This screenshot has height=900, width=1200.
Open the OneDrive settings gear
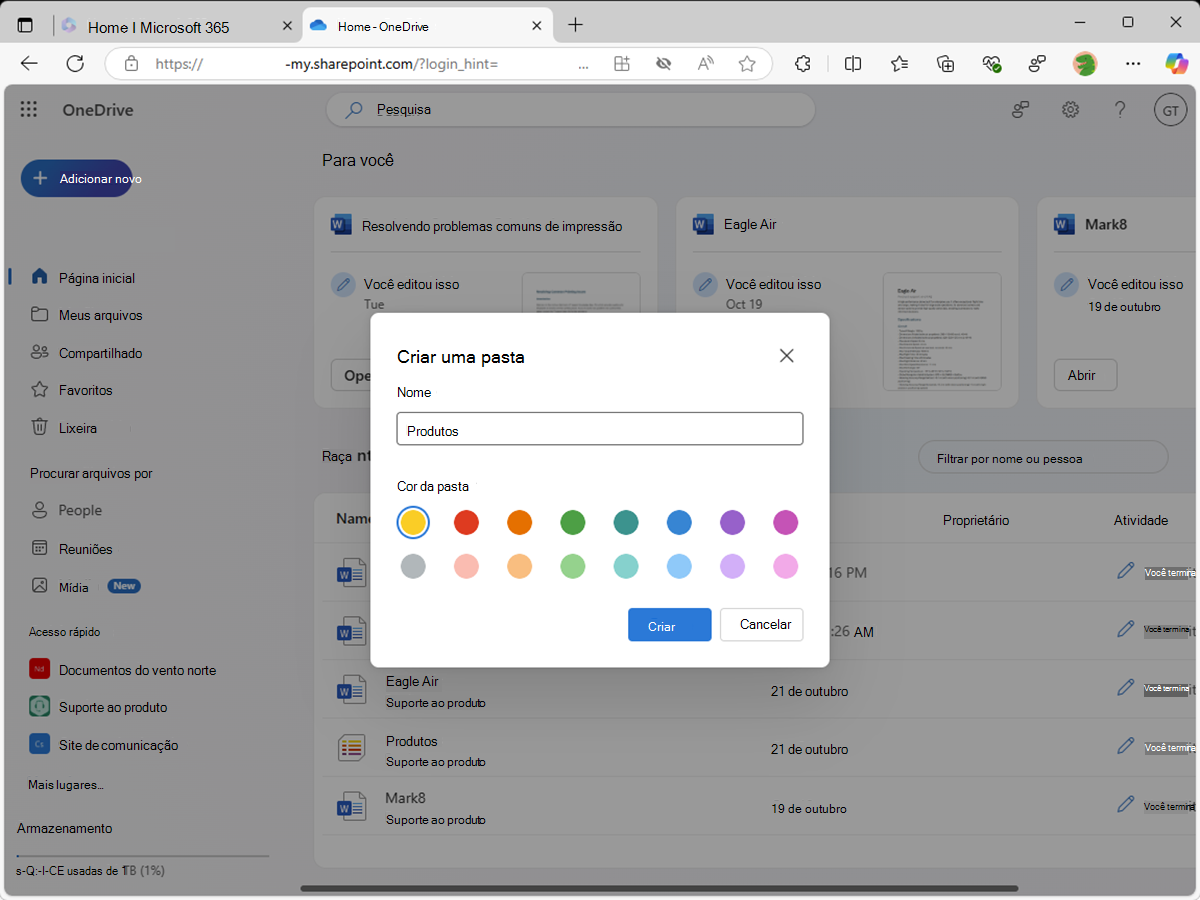(1070, 110)
